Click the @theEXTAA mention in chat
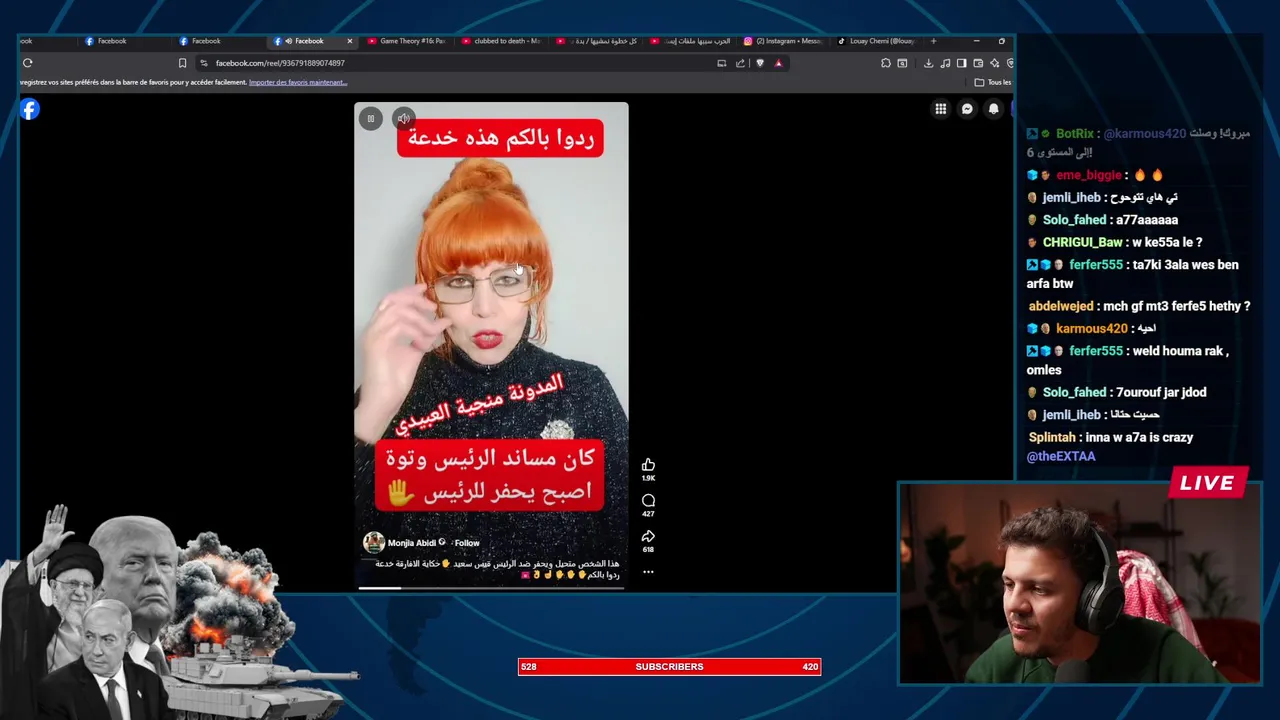 [1061, 456]
